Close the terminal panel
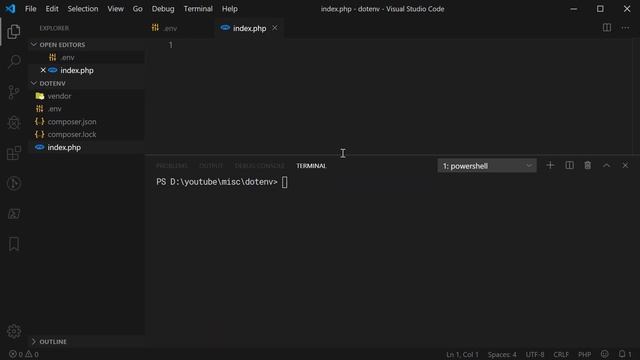 pyautogui.click(x=625, y=165)
